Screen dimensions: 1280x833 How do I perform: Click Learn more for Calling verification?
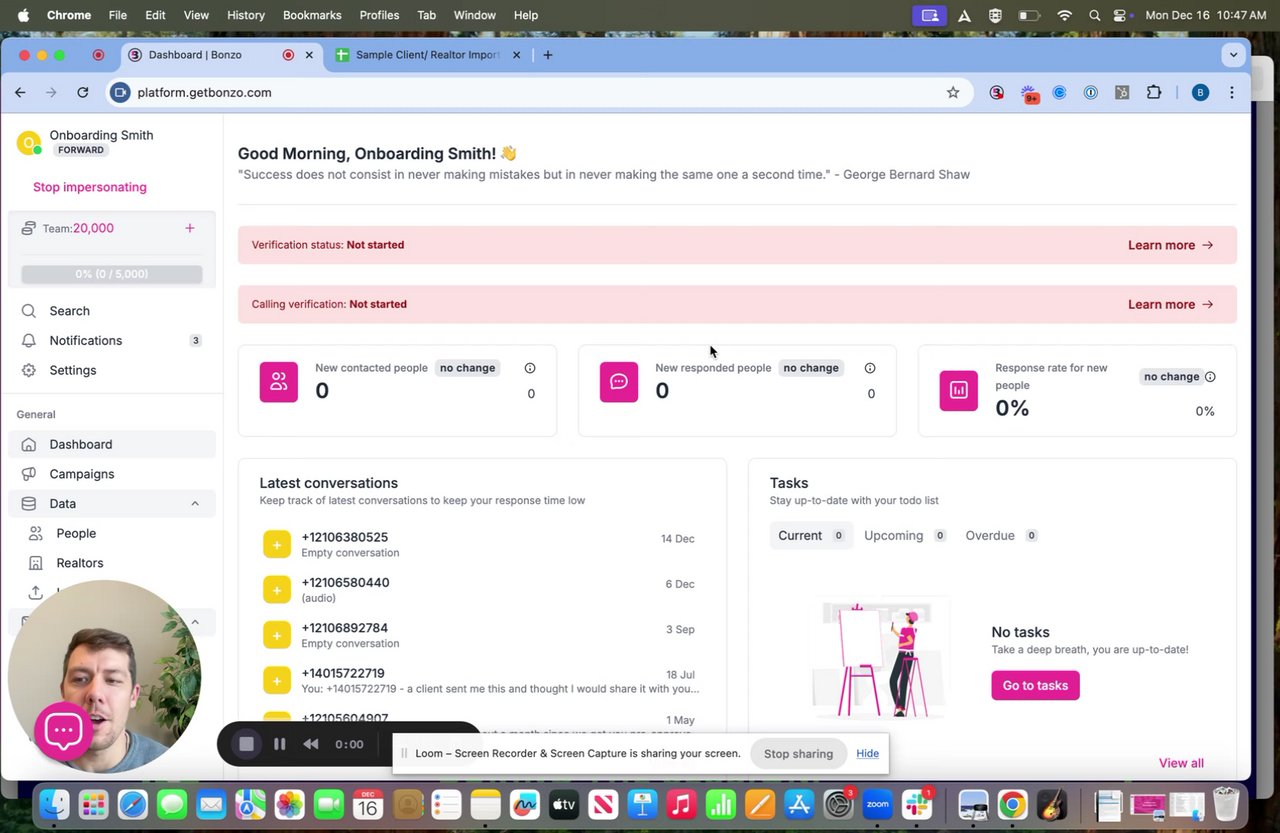coord(1170,304)
